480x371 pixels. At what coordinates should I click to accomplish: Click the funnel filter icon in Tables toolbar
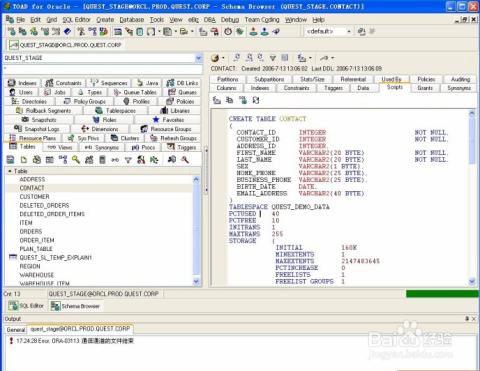[x=128, y=160]
